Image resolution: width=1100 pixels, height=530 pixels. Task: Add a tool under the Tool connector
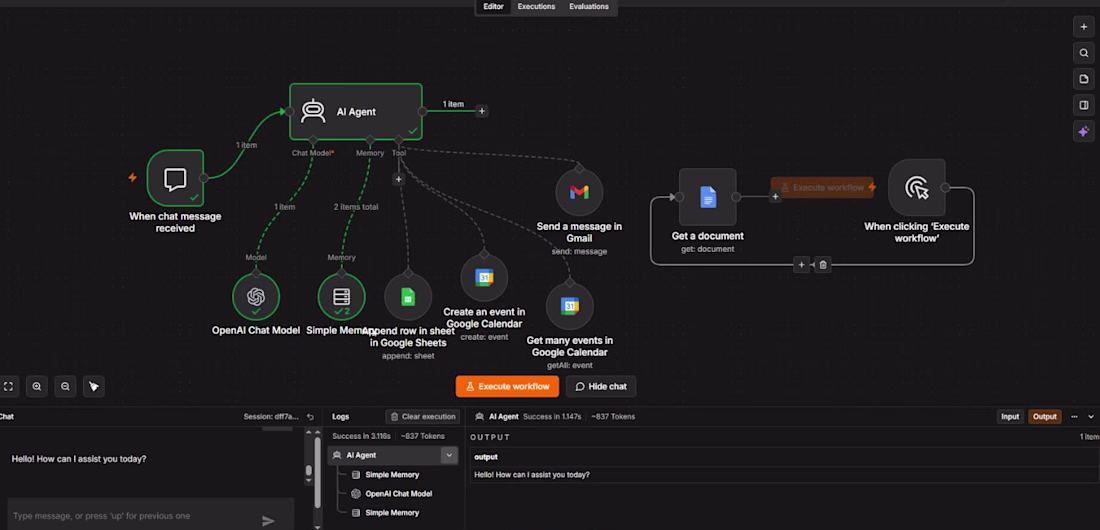(x=398, y=180)
